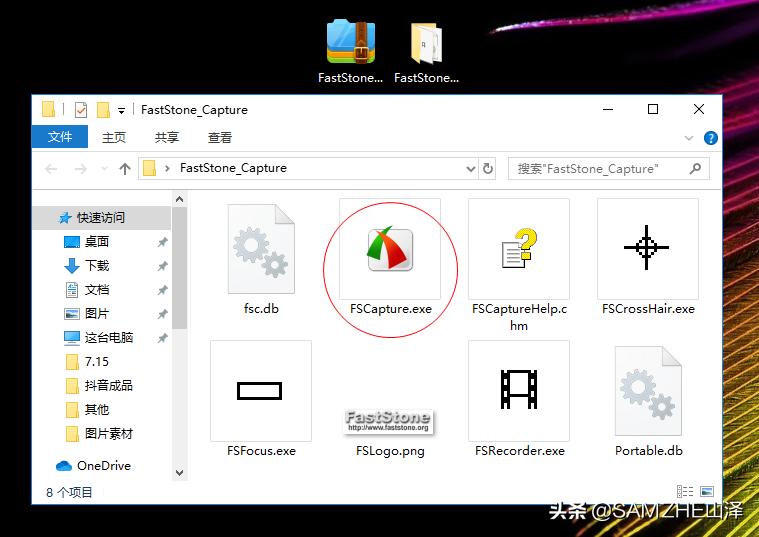Viewport: 759px width, 537px height.
Task: Open the 主页 ribbon tab
Action: pyautogui.click(x=114, y=138)
